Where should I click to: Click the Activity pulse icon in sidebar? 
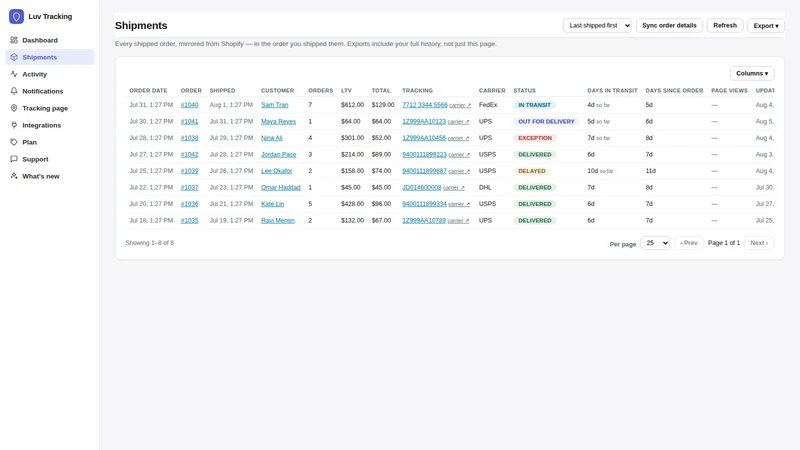[14, 74]
